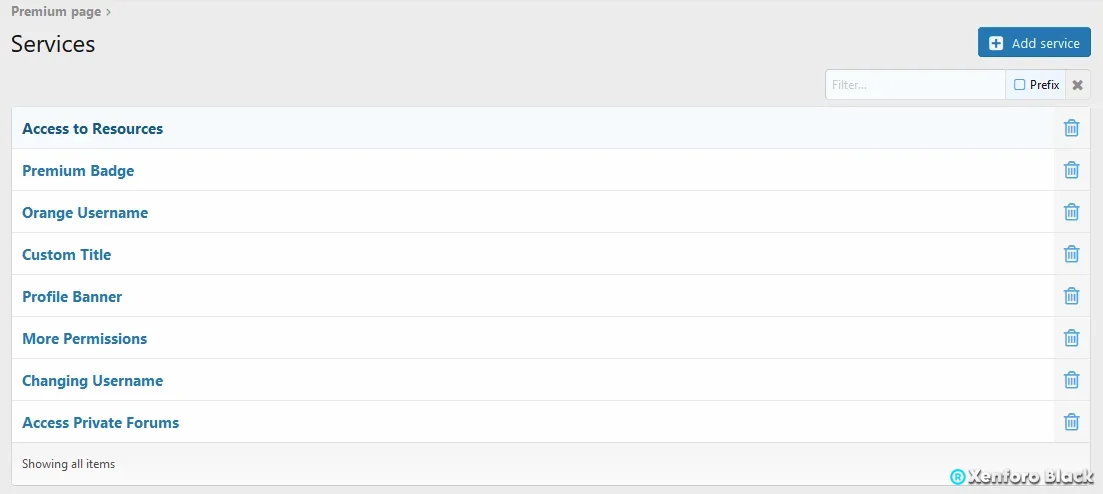Click trash icon beside Profile Banner

point(1071,296)
